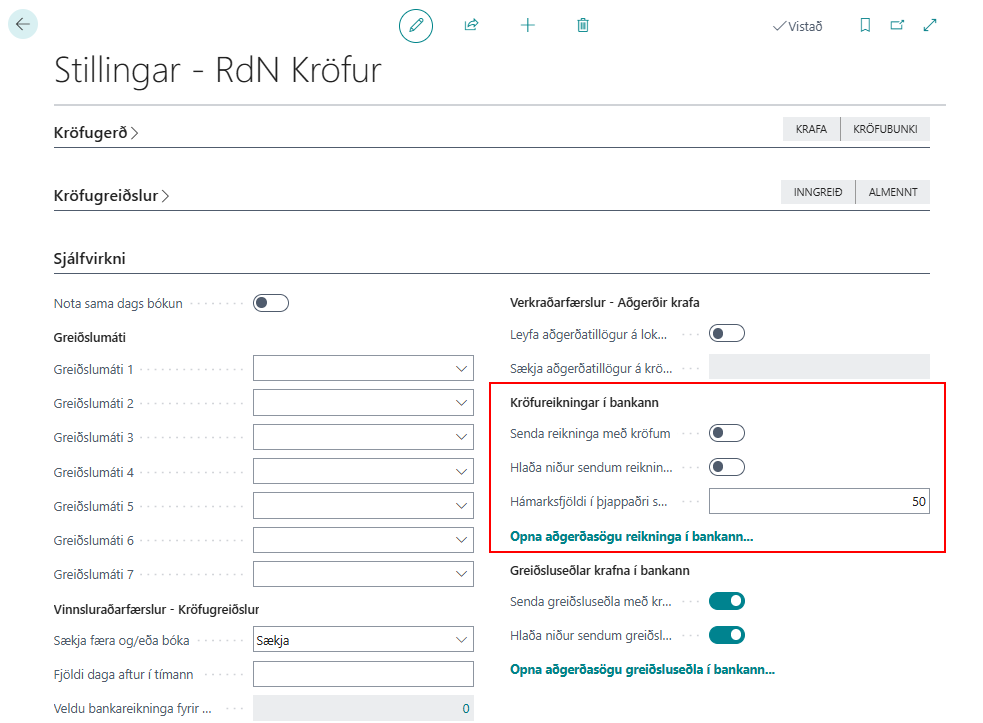Click Sækja aðgerðatillögur á krö... field
This screenshot has width=983, height=723.
(819, 367)
